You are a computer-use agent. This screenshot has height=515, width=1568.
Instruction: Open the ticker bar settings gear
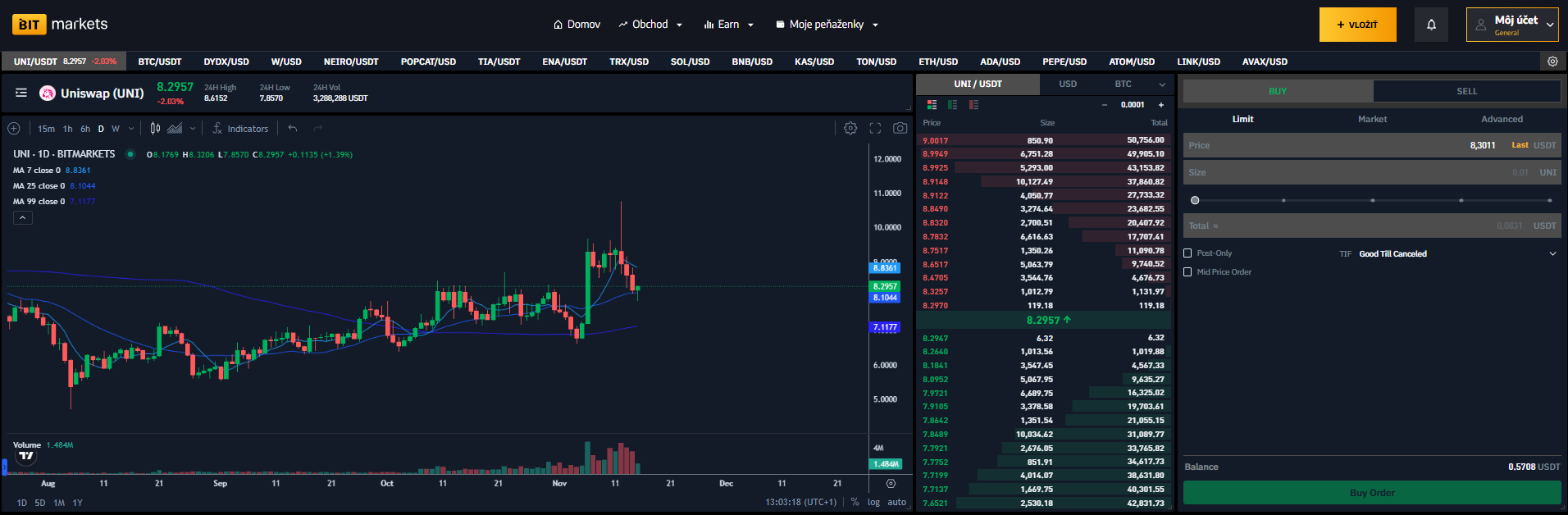click(1552, 62)
